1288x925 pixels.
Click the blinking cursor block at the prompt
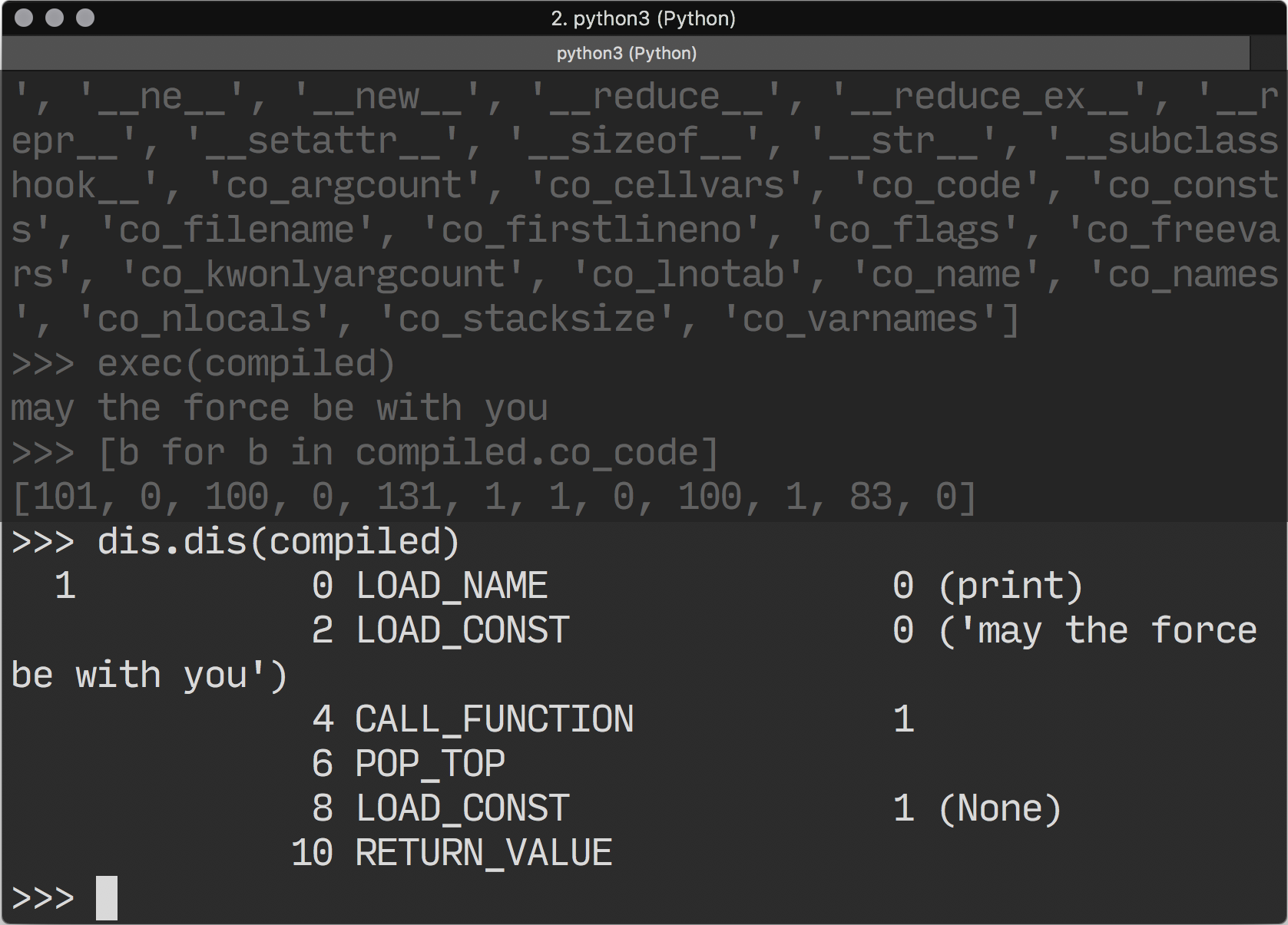click(x=107, y=897)
